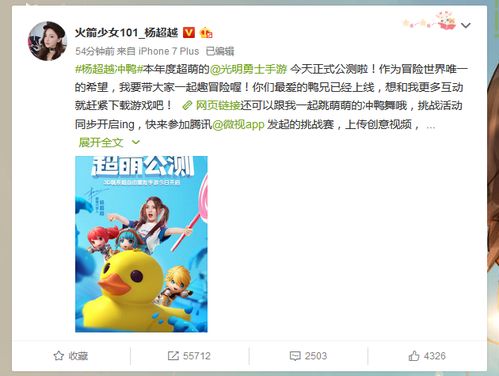Open the post options chevron menu
This screenshot has width=499, height=376.
point(466,25)
